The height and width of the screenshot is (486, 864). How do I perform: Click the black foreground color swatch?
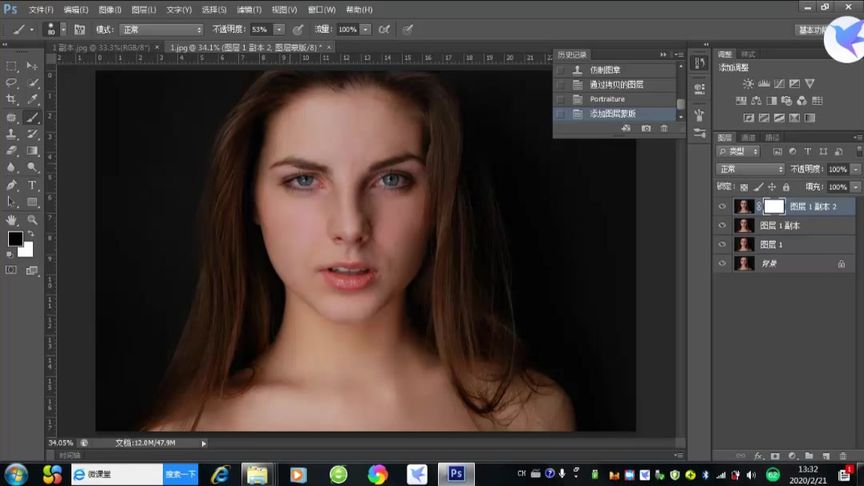click(15, 238)
